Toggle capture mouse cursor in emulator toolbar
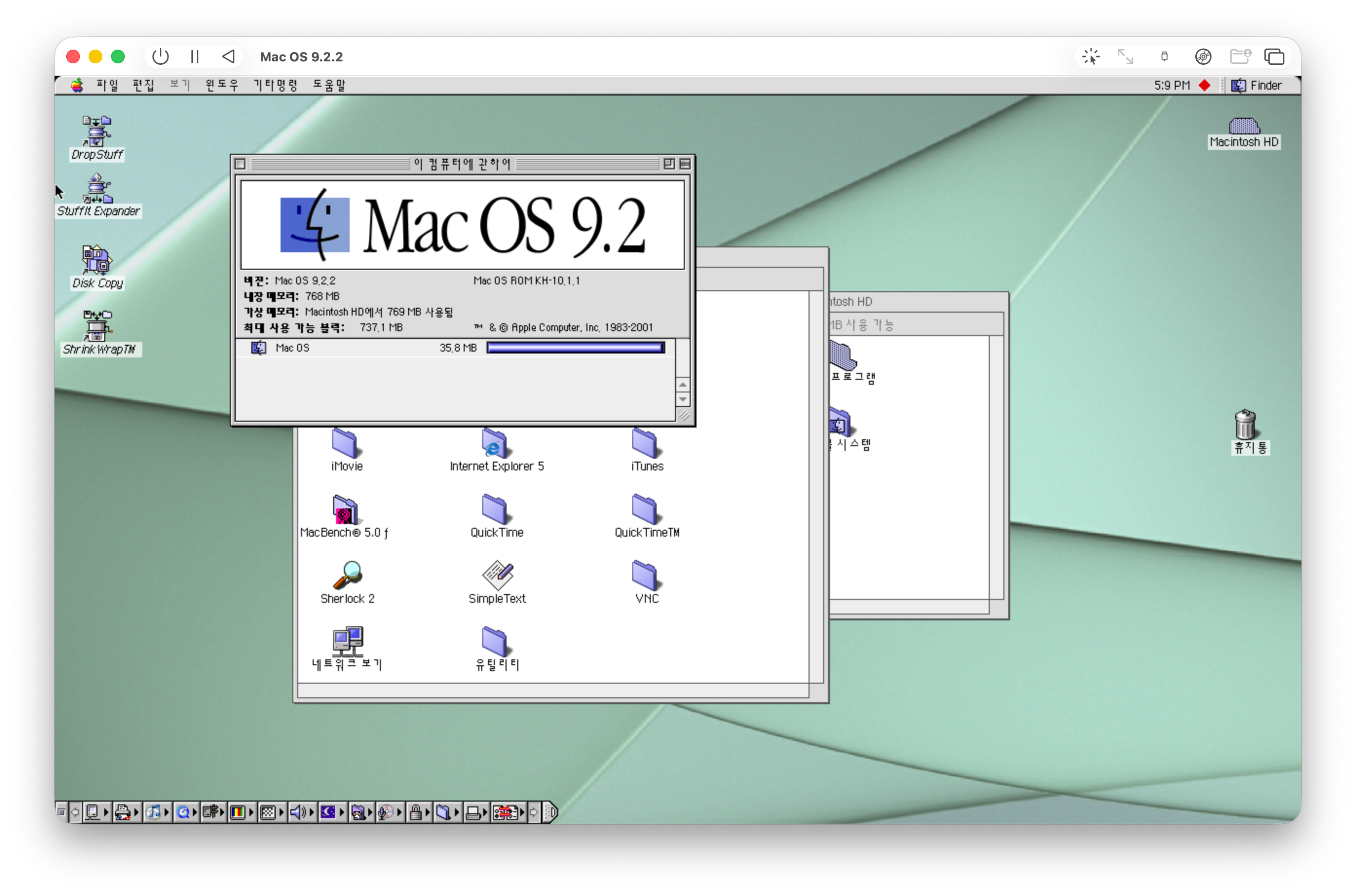The height and width of the screenshot is (896, 1356). pos(1090,56)
